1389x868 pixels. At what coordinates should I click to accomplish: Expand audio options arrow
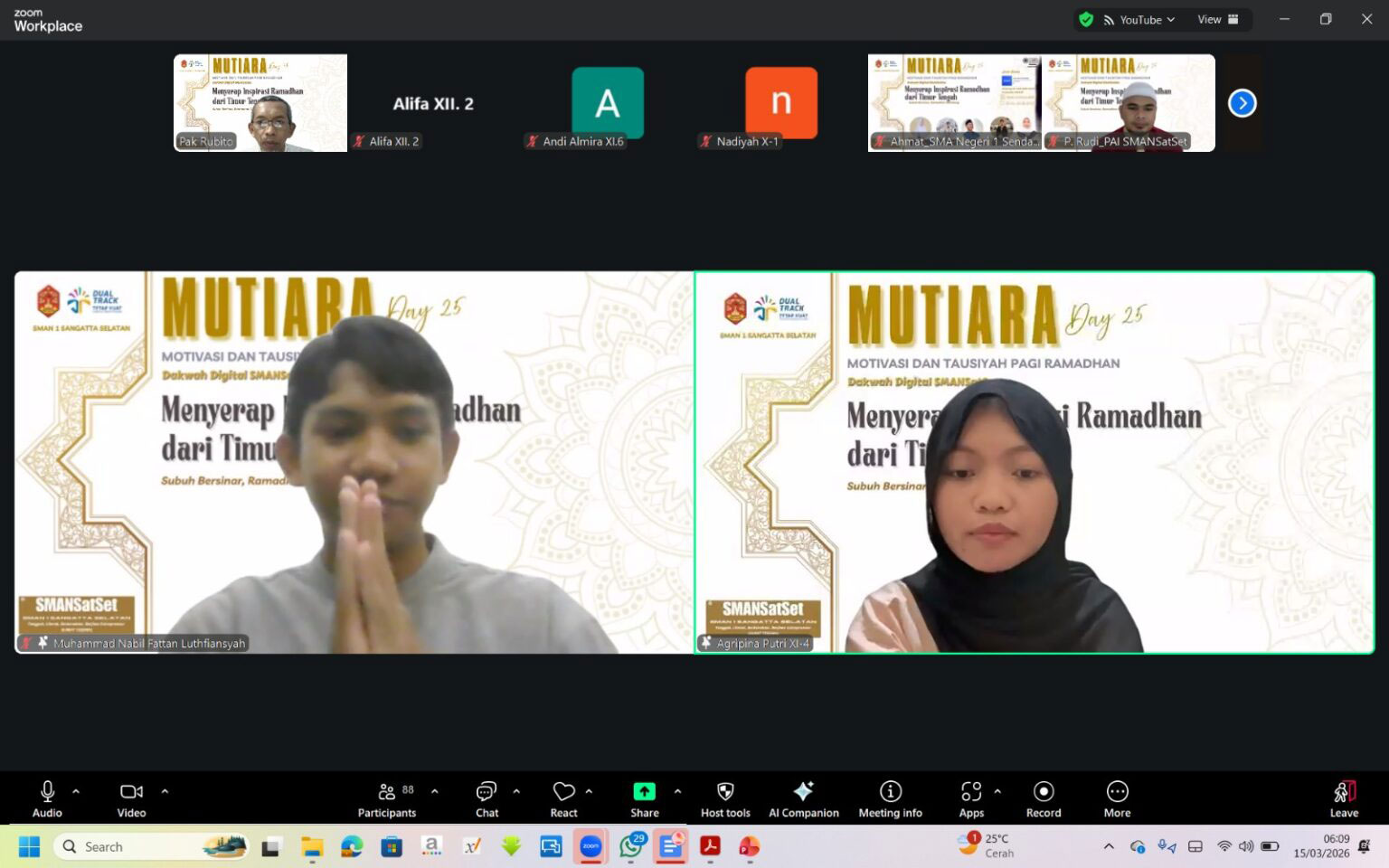(76, 791)
